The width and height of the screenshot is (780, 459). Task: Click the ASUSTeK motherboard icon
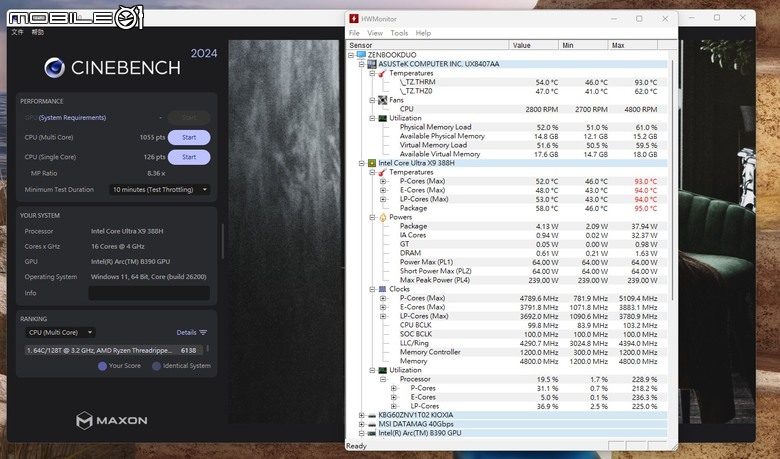(x=372, y=64)
